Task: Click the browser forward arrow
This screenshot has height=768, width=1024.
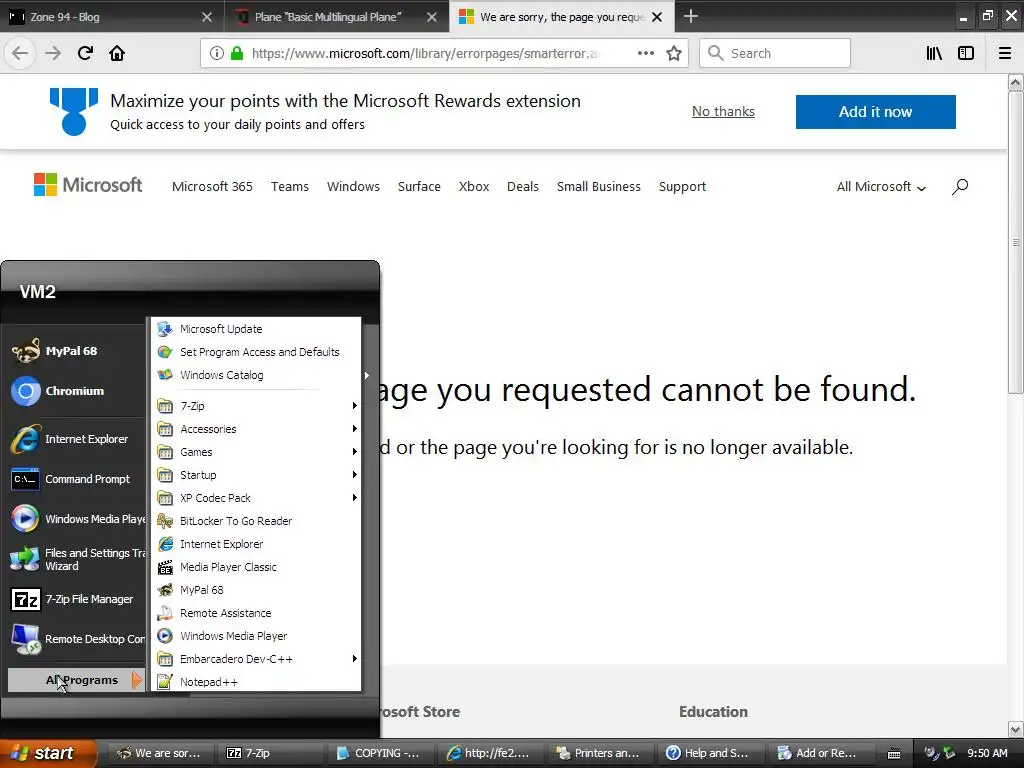Action: tap(53, 53)
